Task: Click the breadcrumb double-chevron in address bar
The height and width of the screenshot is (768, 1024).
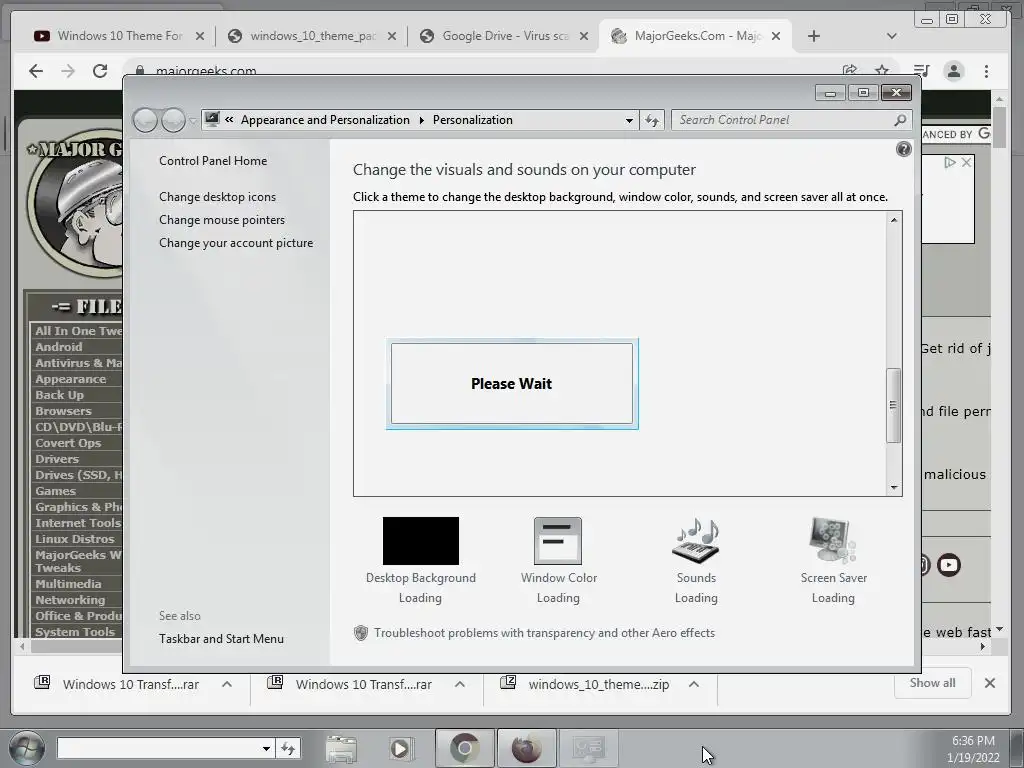Action: (229, 120)
